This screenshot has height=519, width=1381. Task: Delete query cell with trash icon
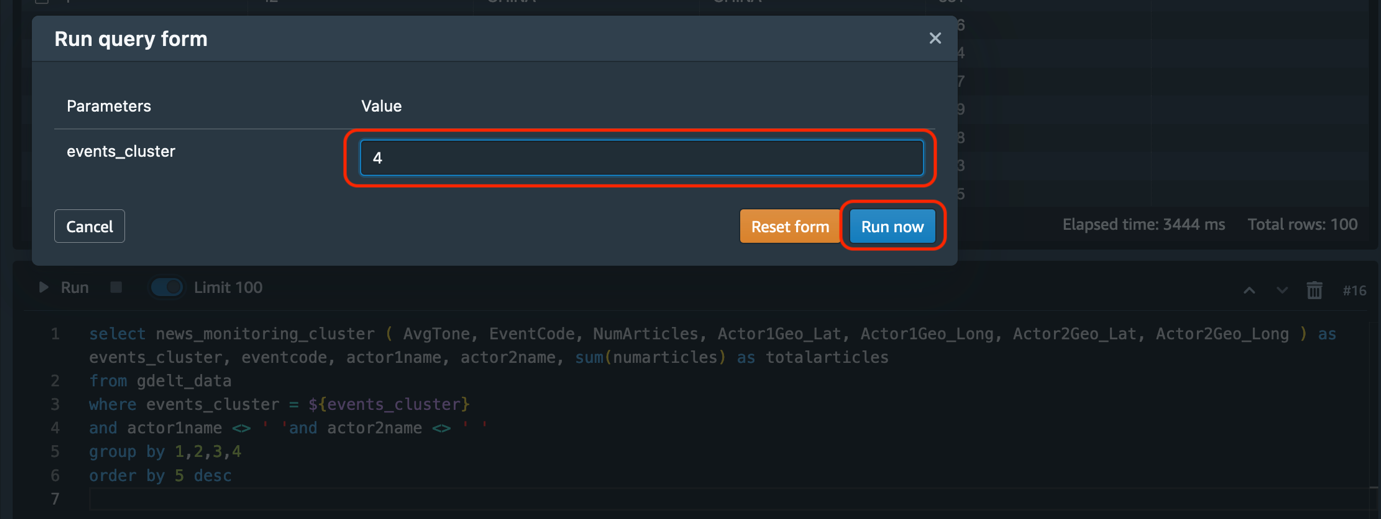[1314, 290]
